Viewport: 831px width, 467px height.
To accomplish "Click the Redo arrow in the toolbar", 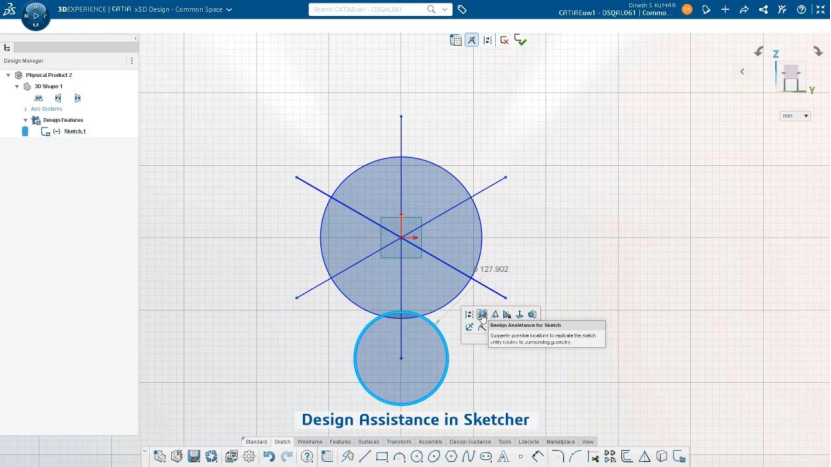I will [x=287, y=456].
